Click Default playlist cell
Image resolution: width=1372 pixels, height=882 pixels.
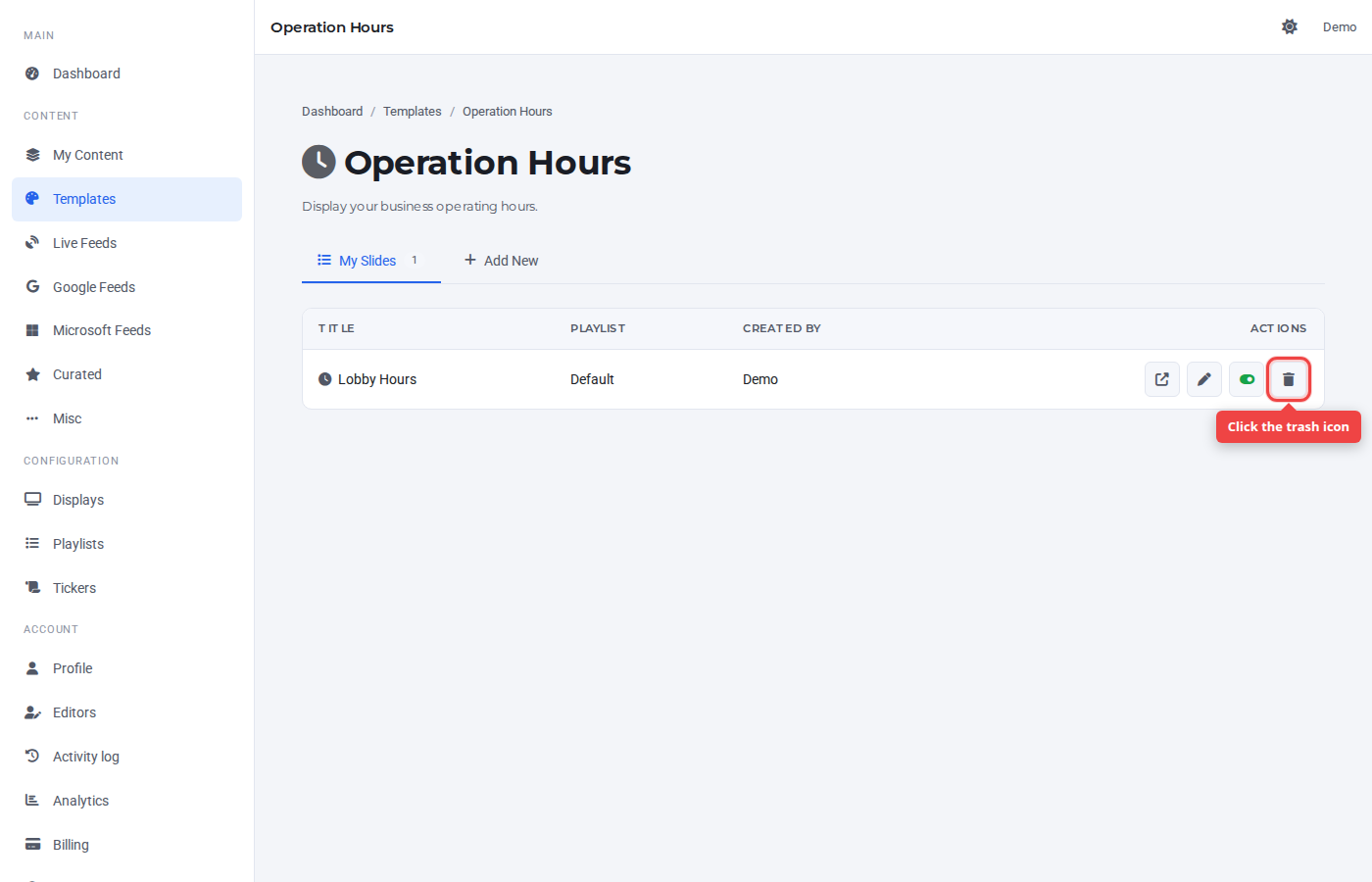[x=592, y=379]
